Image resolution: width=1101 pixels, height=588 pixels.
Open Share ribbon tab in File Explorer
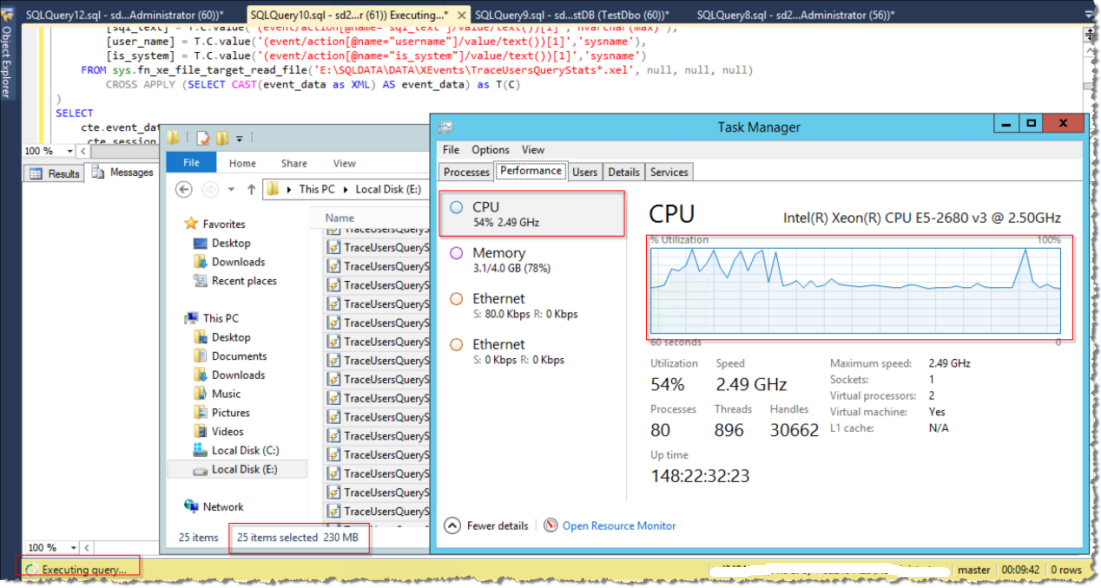coord(294,163)
